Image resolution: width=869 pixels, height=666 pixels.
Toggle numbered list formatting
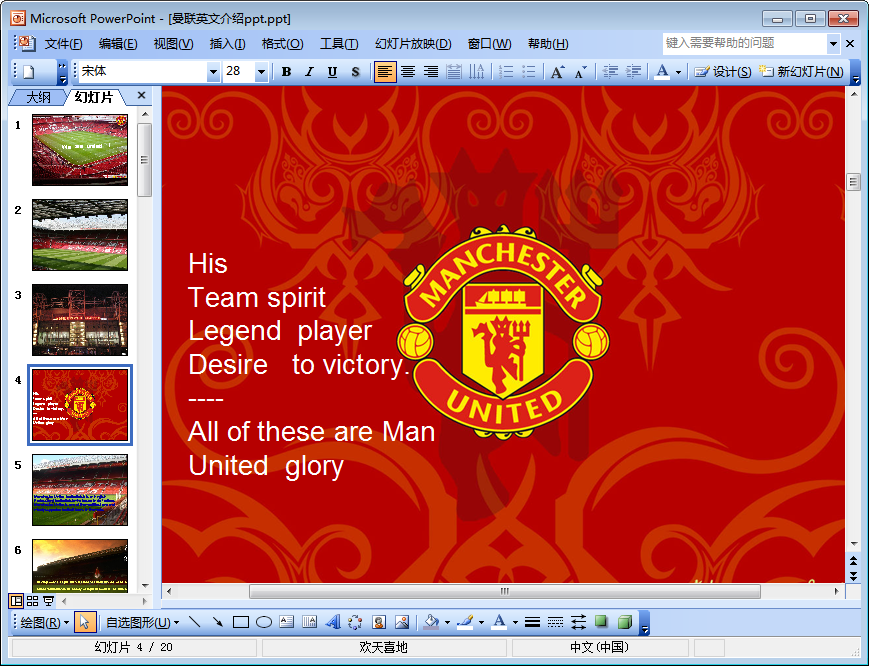click(x=505, y=71)
